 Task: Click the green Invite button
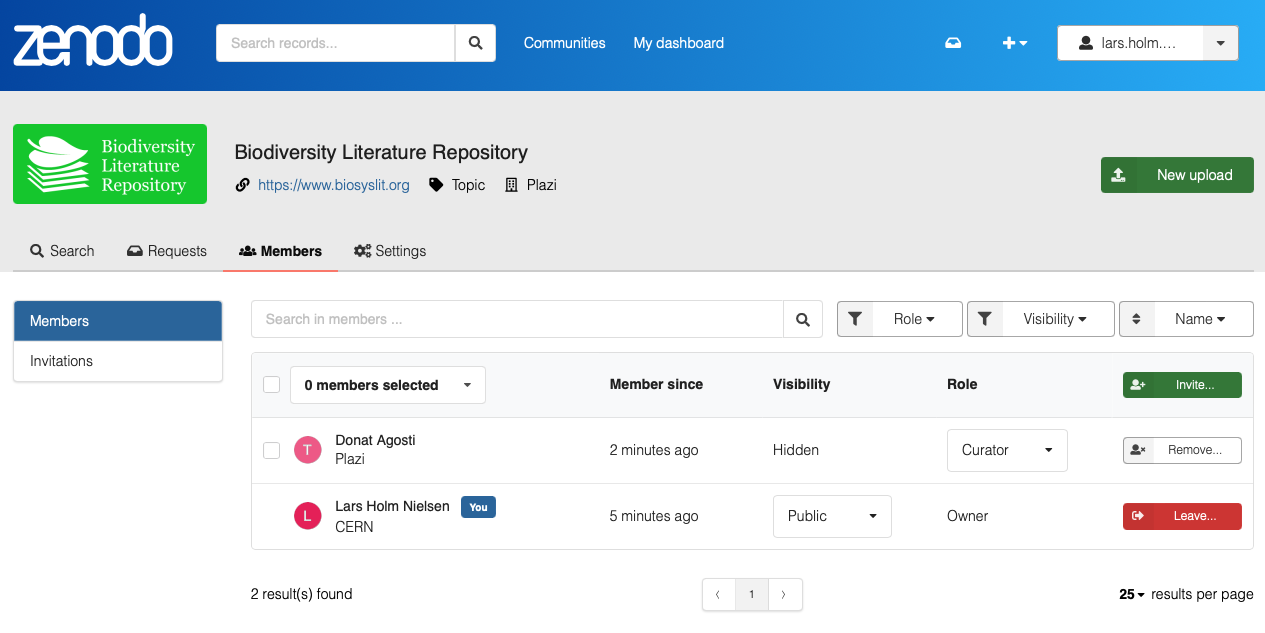pyautogui.click(x=1182, y=385)
